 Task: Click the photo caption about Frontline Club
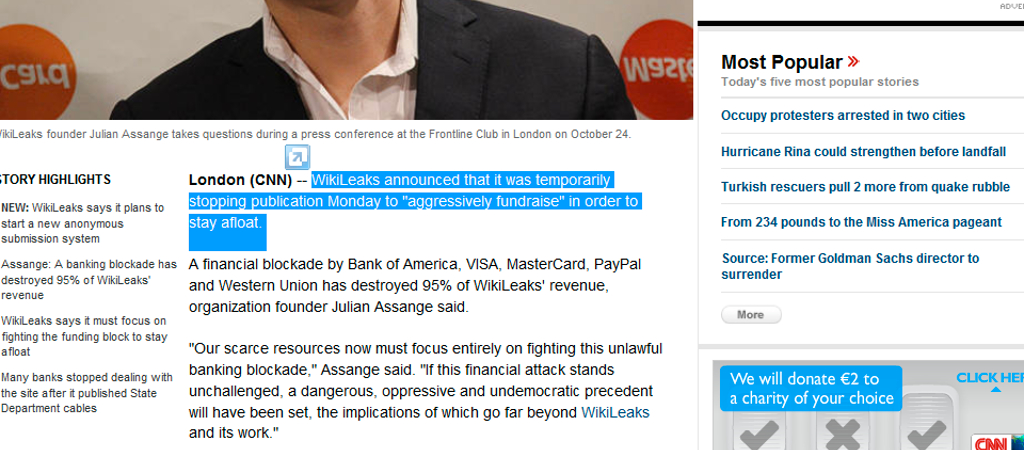tap(313, 135)
